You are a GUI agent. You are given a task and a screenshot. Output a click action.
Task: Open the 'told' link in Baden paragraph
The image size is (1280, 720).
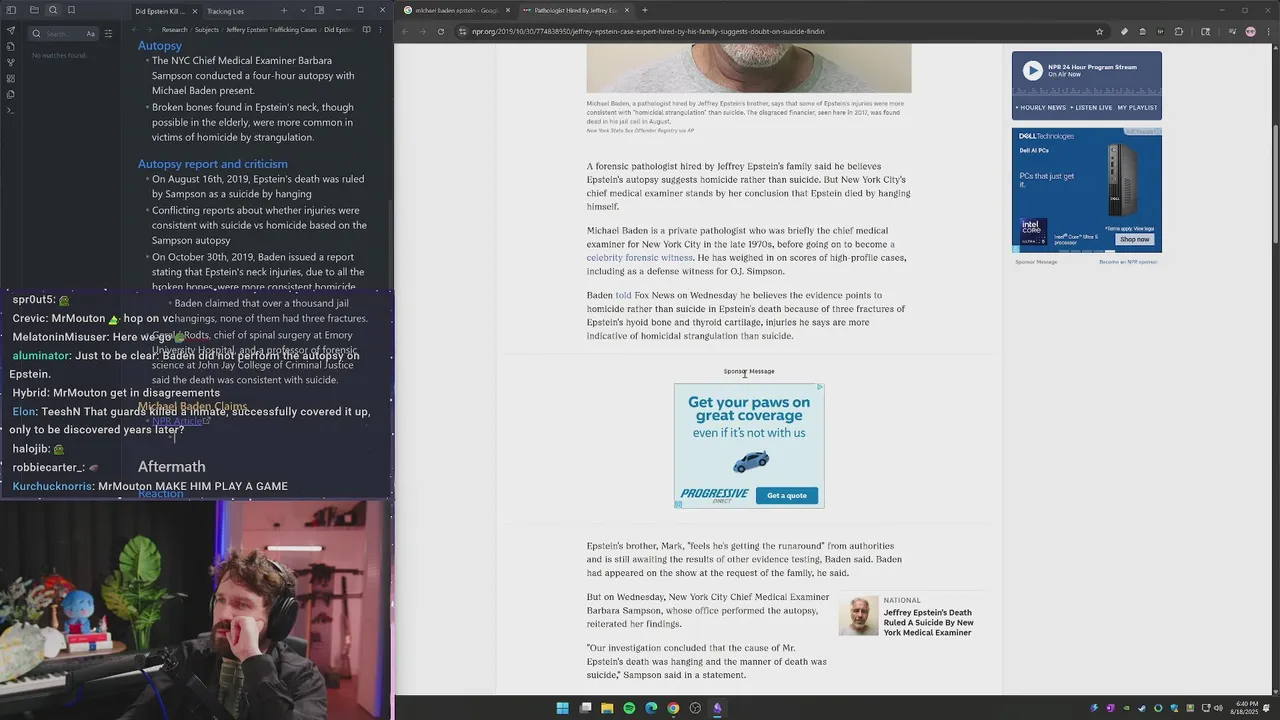[x=623, y=296]
